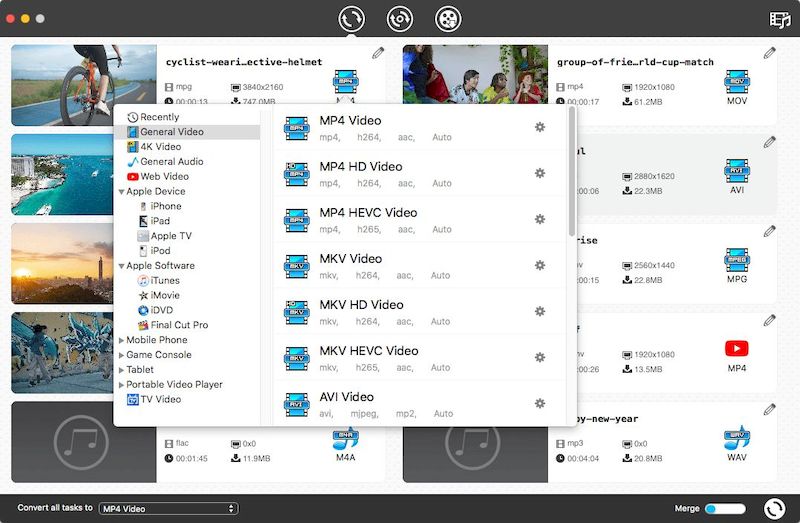Open settings gear for MKV HD Video
The width and height of the screenshot is (800, 523).
coord(540,311)
